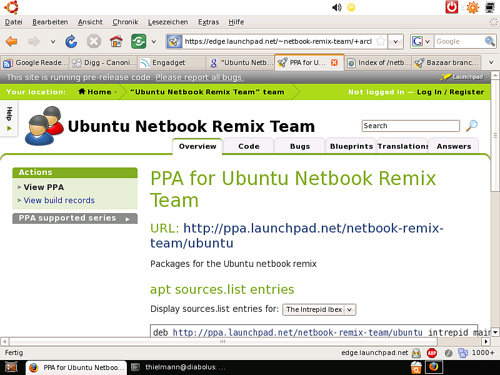Click the Google search engine icon

[x=417, y=42]
